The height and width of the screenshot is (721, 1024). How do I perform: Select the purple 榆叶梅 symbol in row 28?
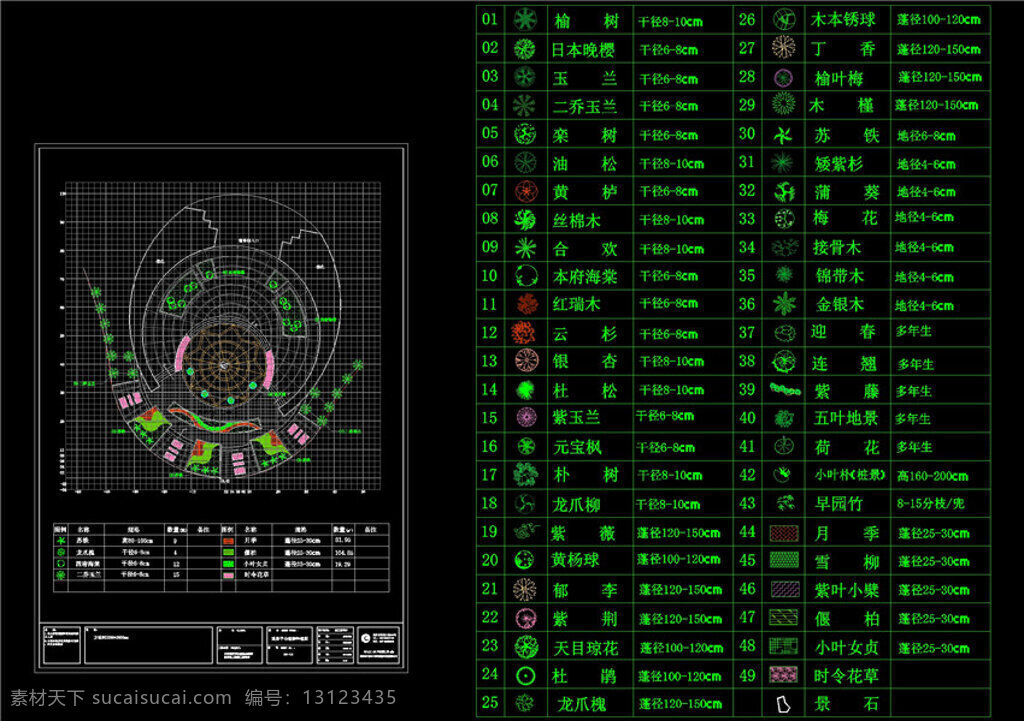[783, 78]
